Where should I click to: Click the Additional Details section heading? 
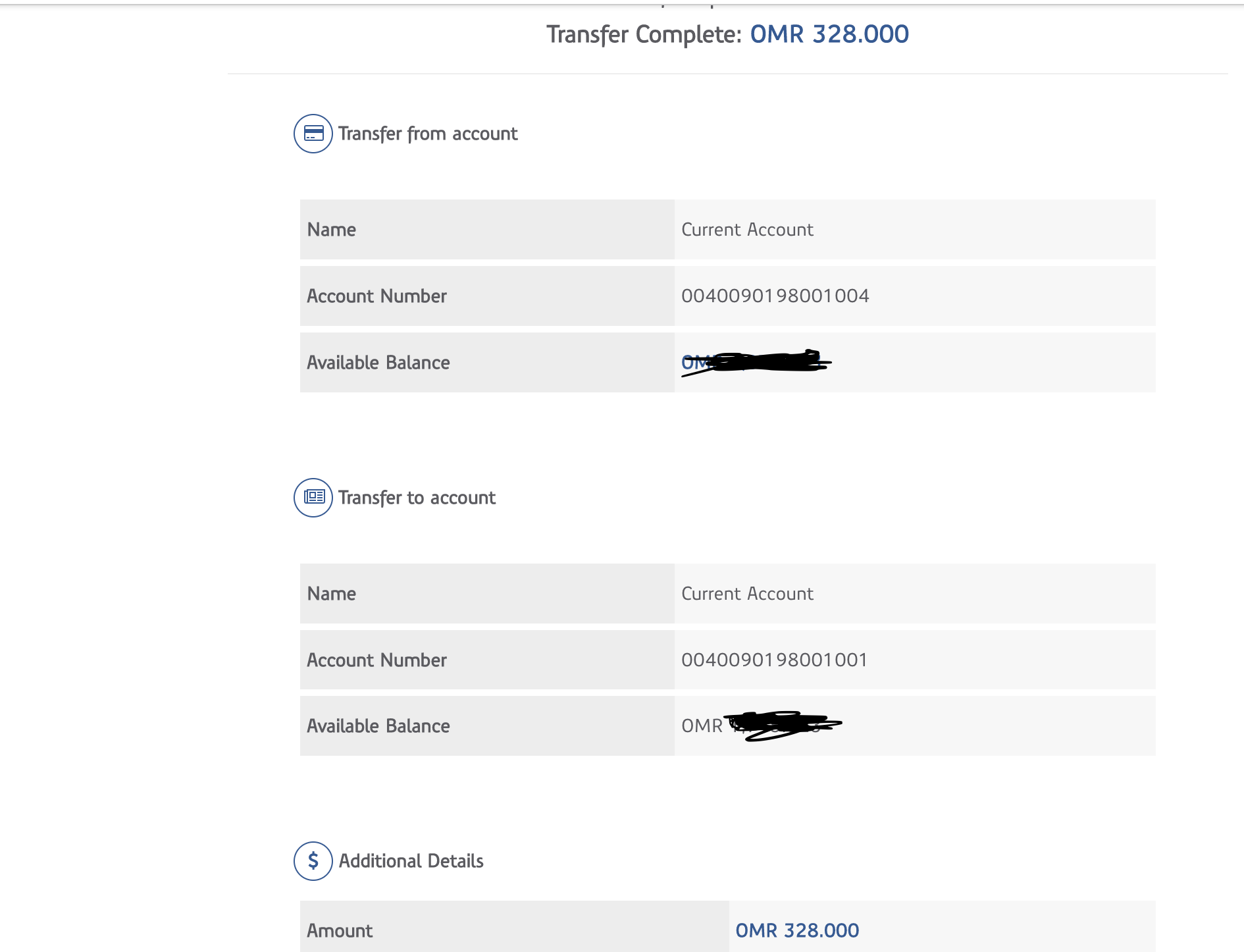(411, 861)
